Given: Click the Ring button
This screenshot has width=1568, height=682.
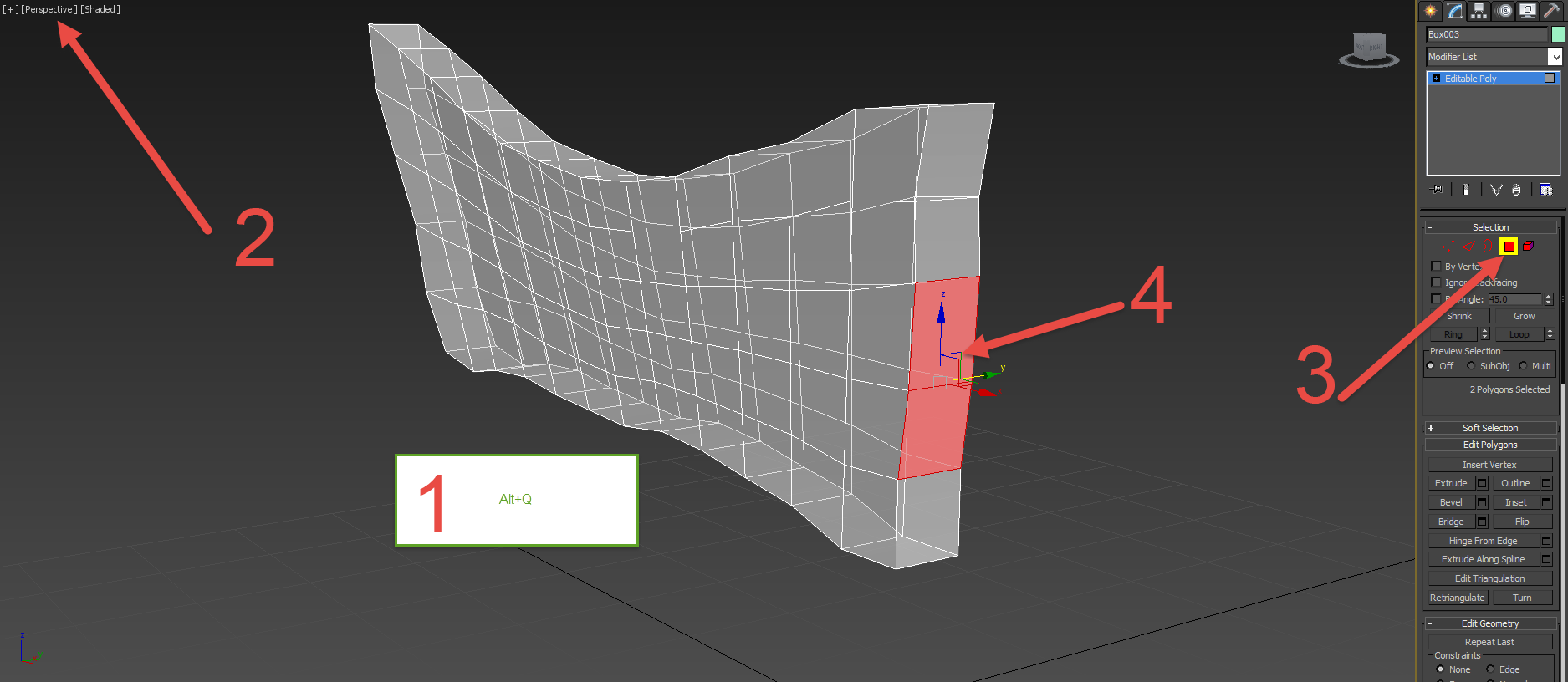Looking at the screenshot, I should [x=1453, y=334].
